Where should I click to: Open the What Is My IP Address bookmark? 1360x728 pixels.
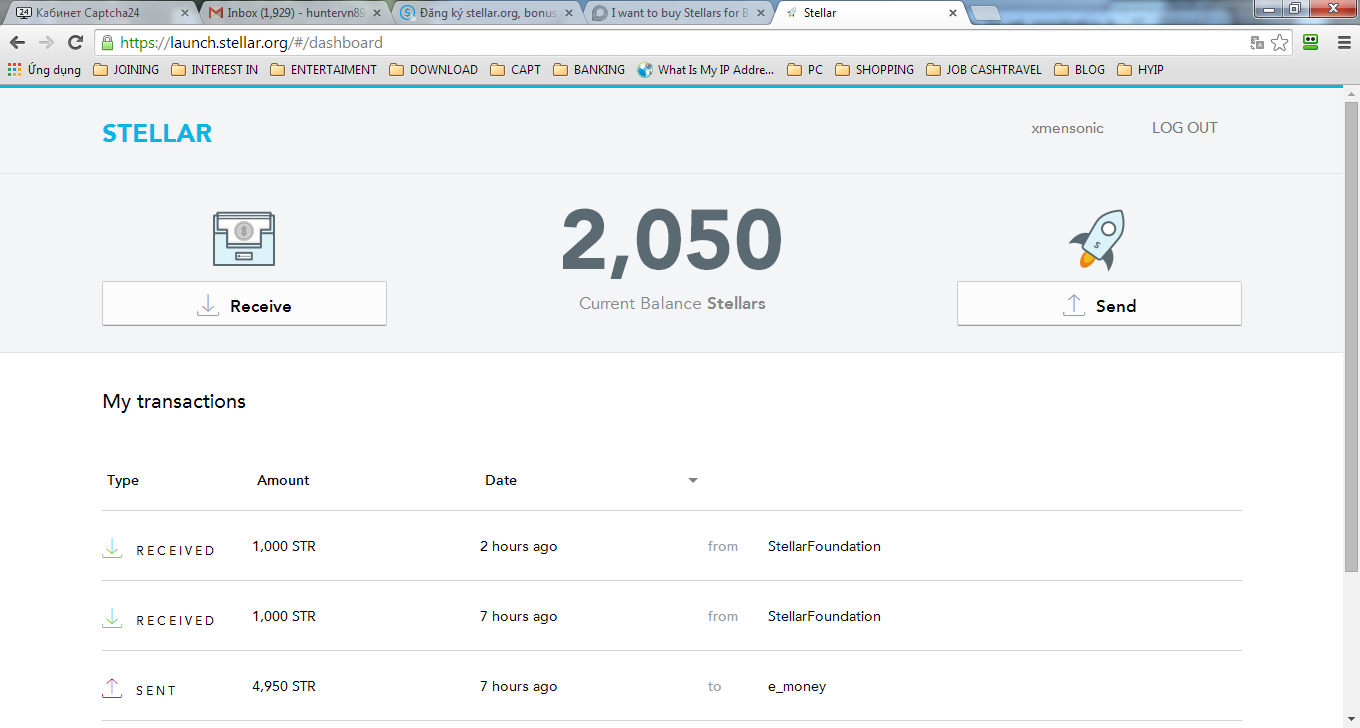click(706, 70)
